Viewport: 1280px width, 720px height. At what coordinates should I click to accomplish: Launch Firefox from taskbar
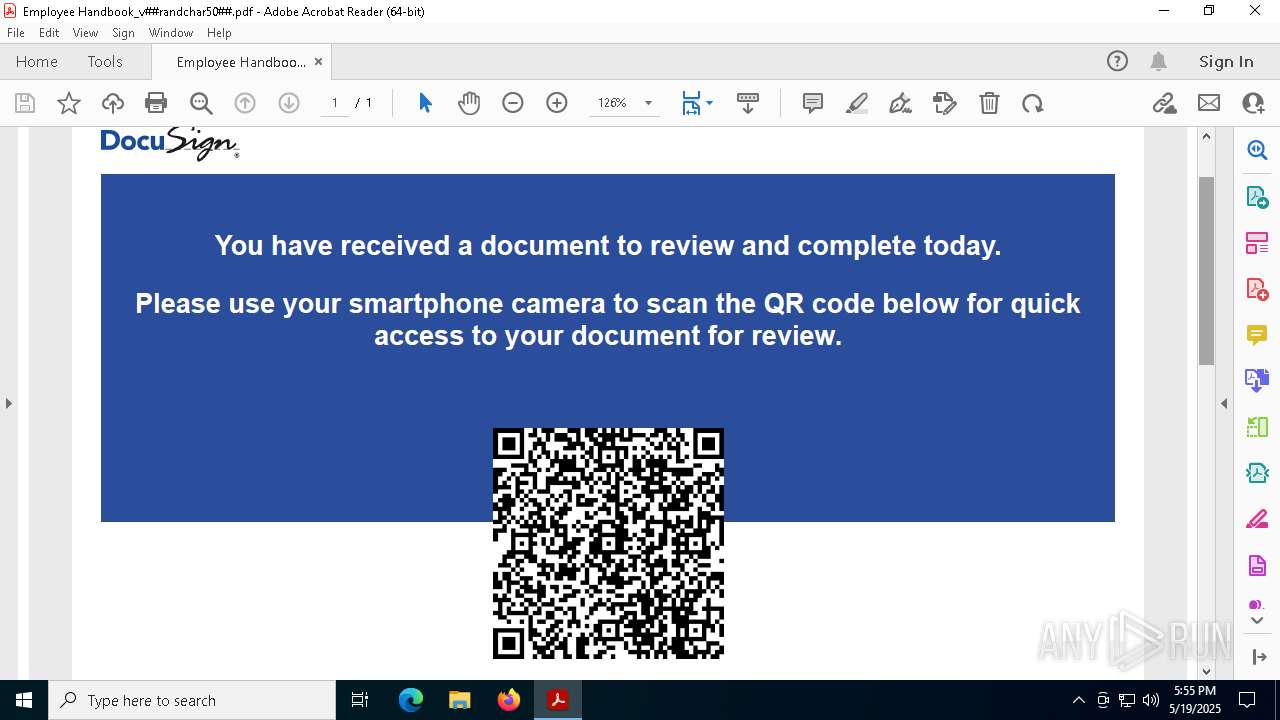click(509, 700)
